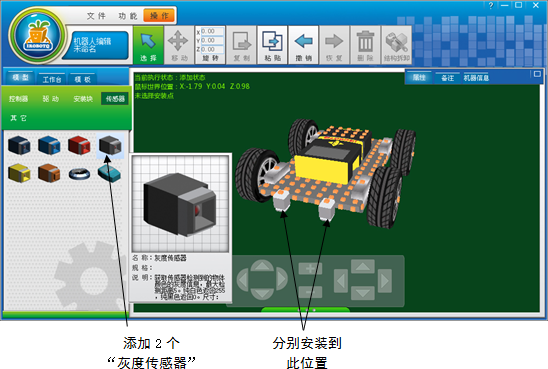Viewport: 548px width, 369px height.
Task: Click the 机器人编辑 未命名 title button
Action: [x=97, y=45]
